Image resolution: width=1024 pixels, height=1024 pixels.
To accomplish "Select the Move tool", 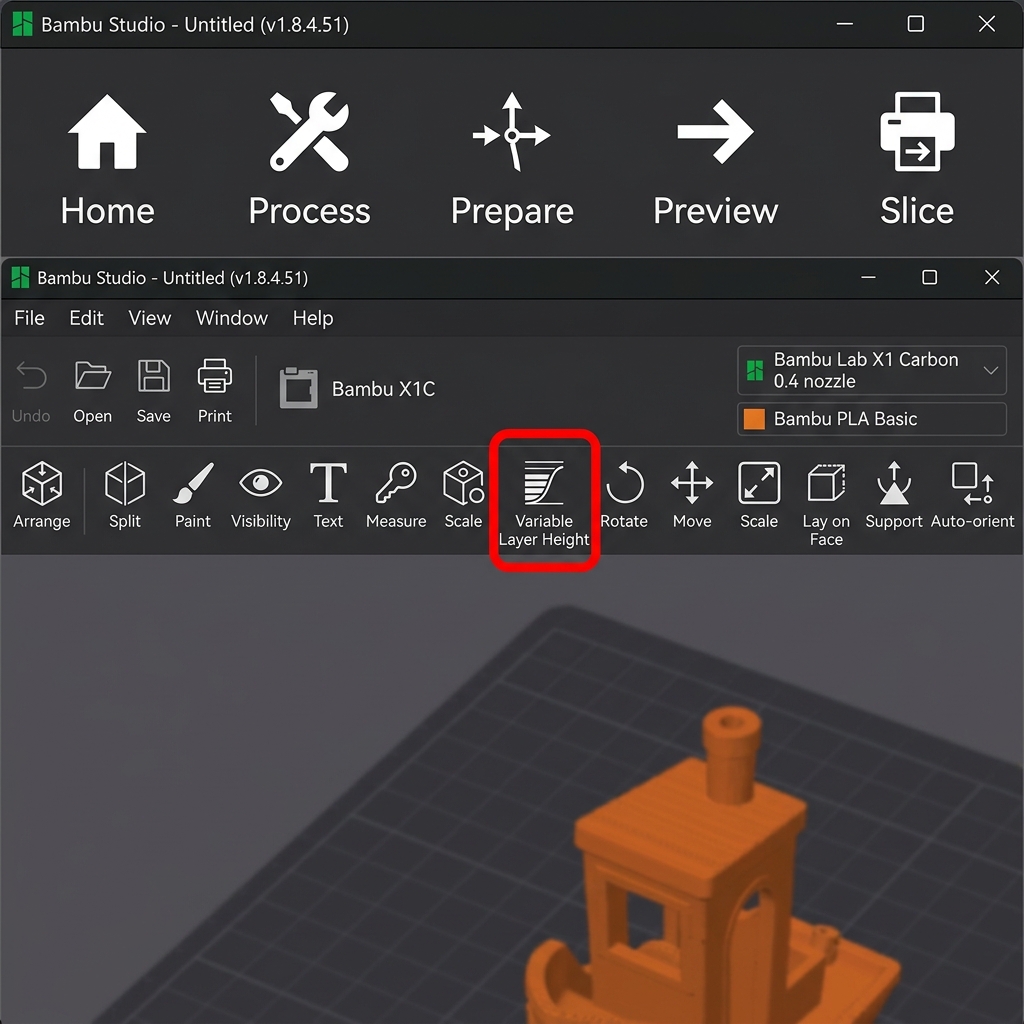I will [x=692, y=495].
